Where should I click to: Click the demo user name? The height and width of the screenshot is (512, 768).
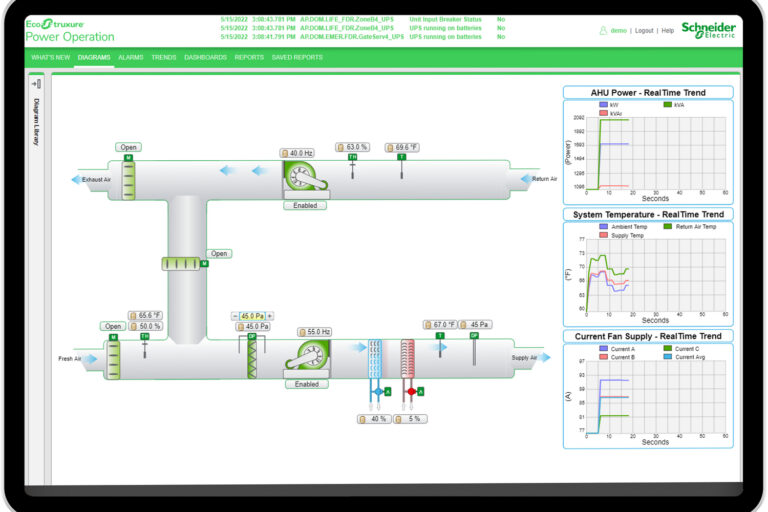[x=619, y=30]
